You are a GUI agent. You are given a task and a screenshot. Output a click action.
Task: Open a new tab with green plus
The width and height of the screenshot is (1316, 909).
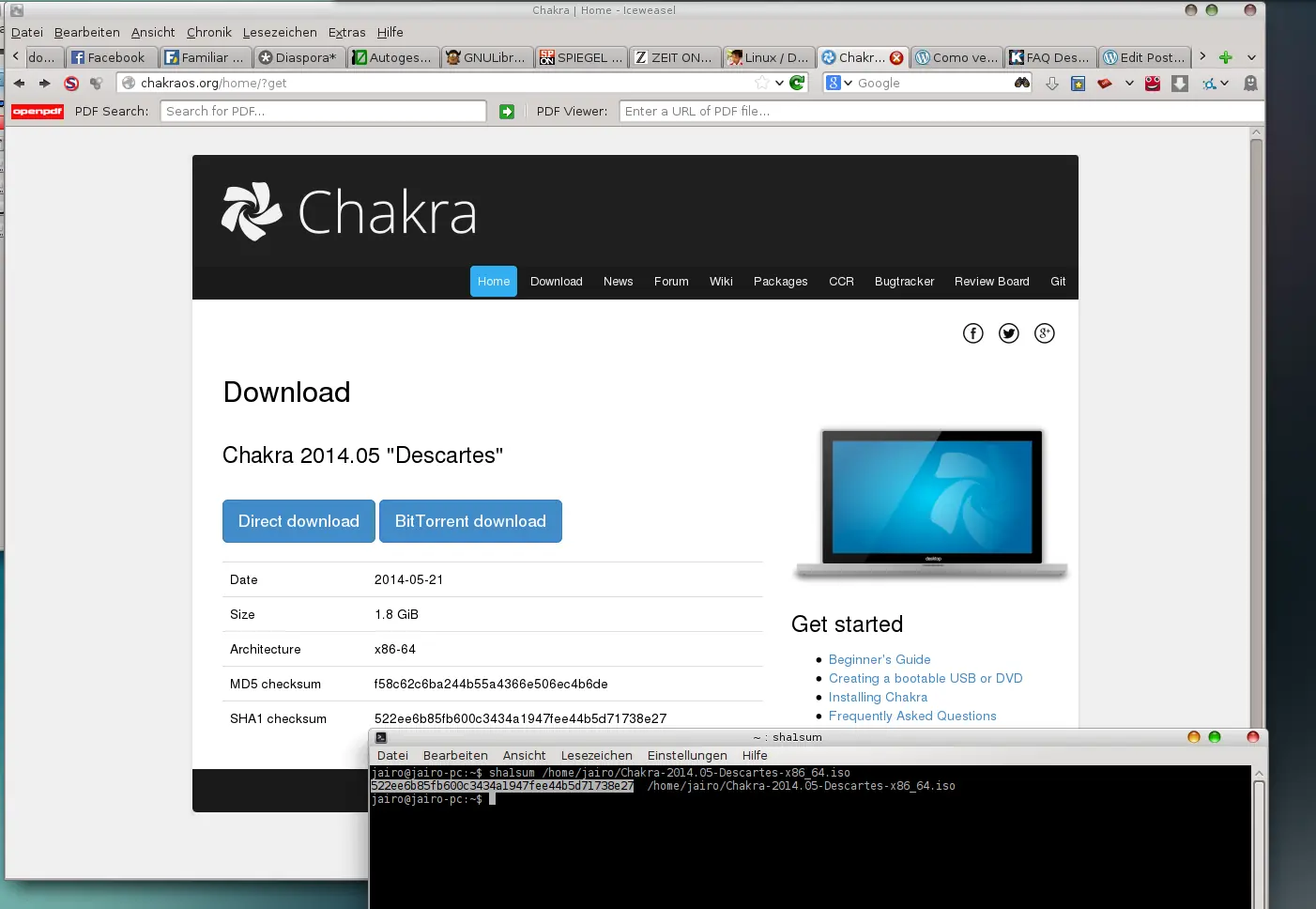tap(1225, 57)
